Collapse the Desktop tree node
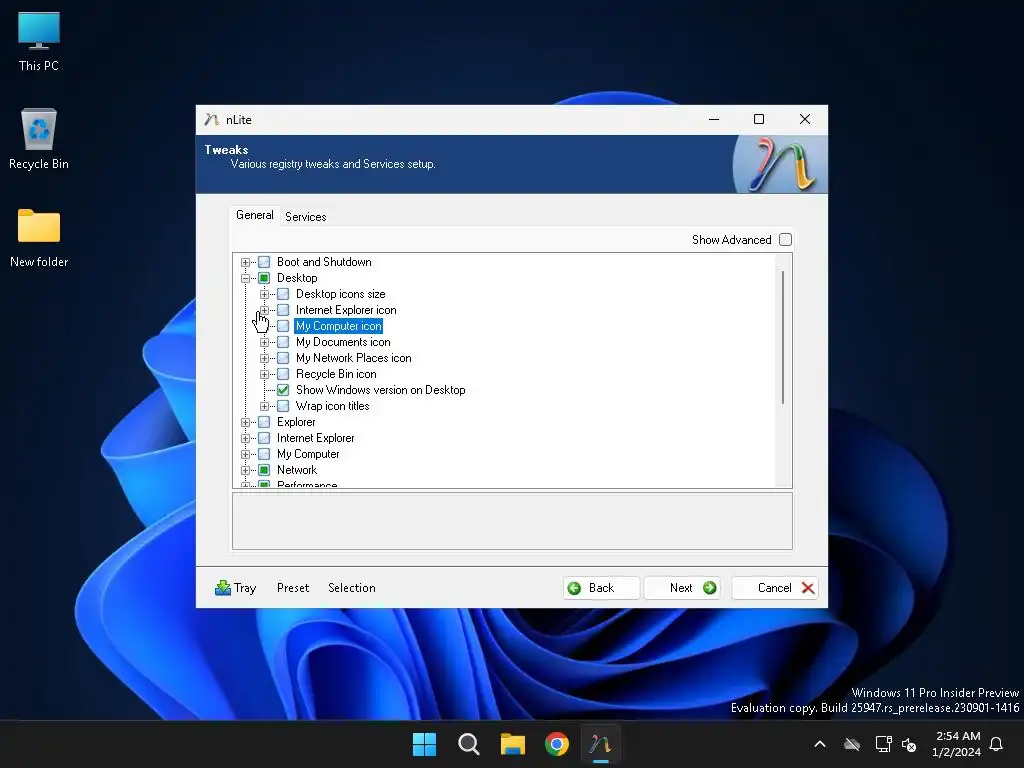1024x768 pixels. tap(246, 278)
